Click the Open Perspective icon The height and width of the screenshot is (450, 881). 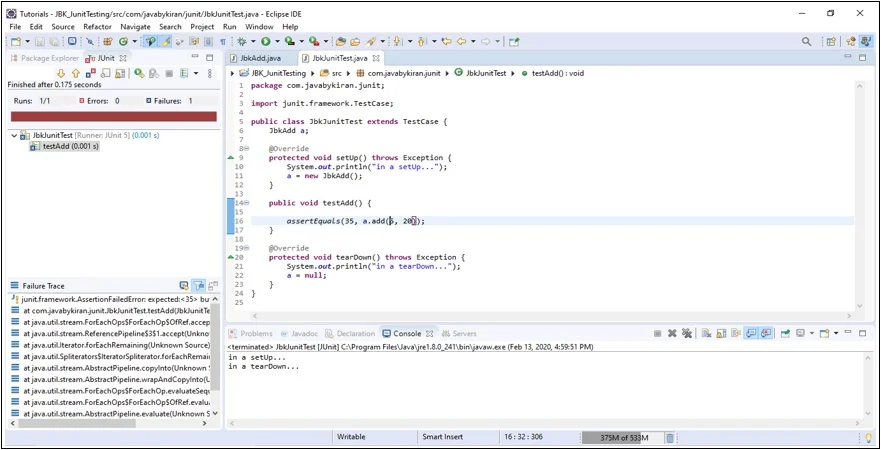(x=831, y=42)
